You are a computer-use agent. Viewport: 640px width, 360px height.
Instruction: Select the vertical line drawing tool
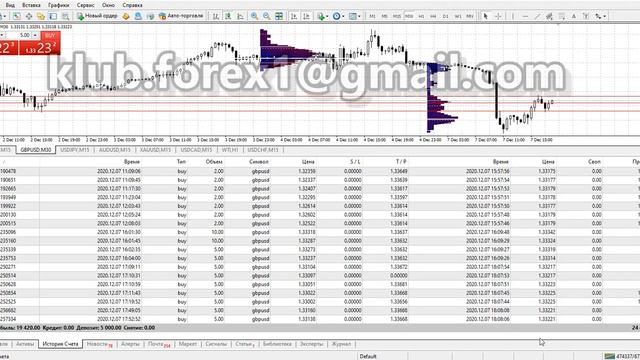513,16
